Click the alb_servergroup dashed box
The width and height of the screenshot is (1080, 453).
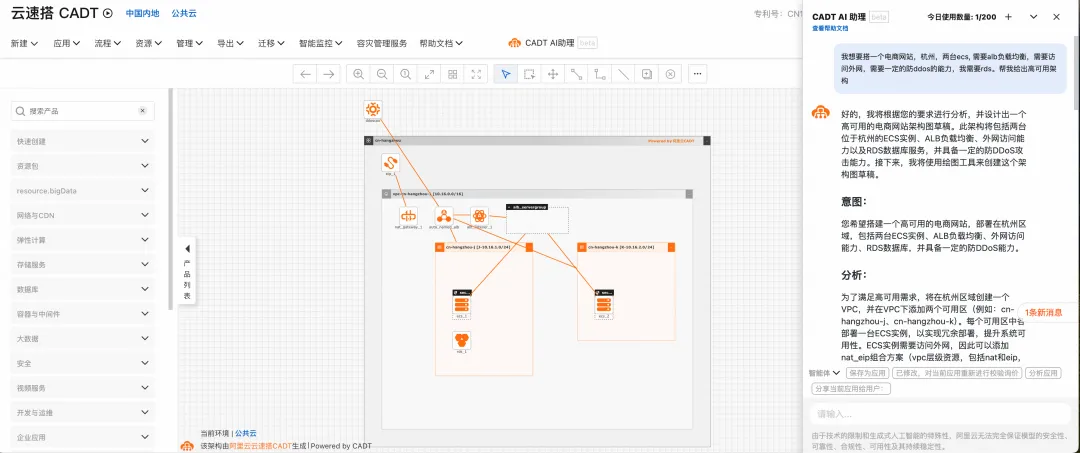(x=537, y=220)
